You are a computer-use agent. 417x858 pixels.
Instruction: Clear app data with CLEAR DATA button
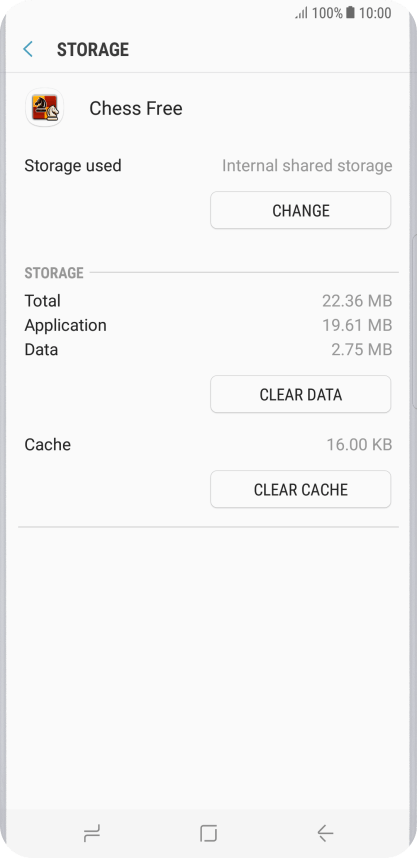(301, 394)
